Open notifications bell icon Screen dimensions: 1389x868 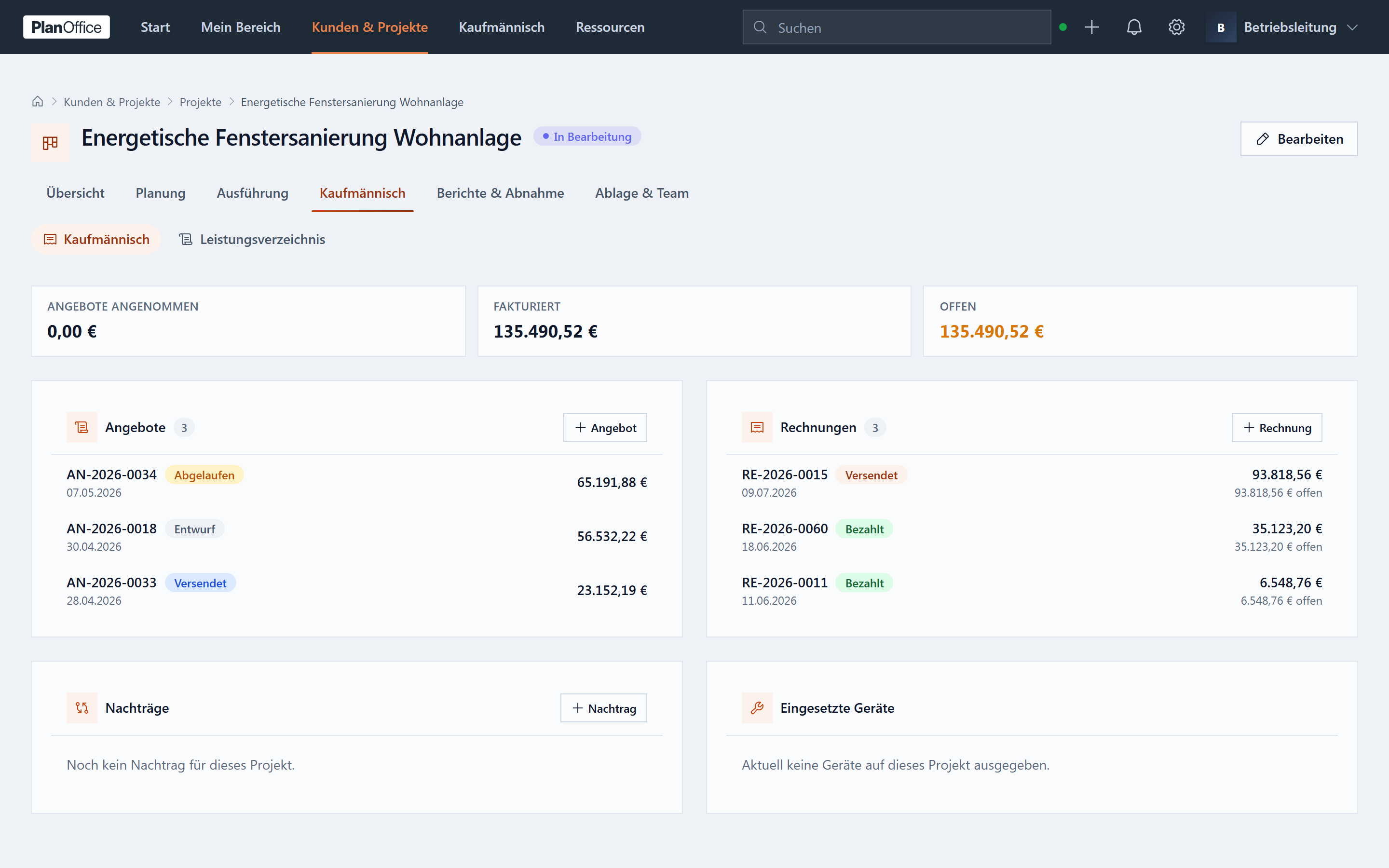pos(1134,27)
